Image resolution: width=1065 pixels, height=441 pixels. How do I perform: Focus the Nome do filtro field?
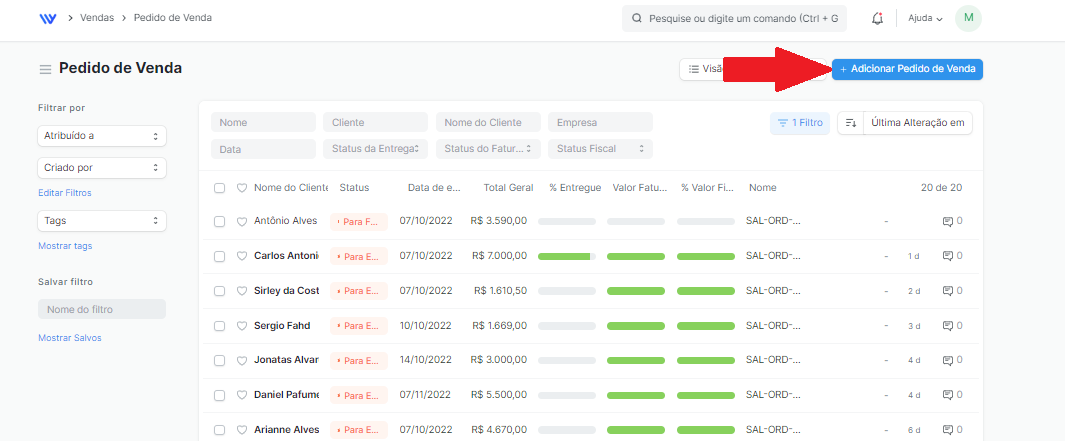(x=102, y=309)
